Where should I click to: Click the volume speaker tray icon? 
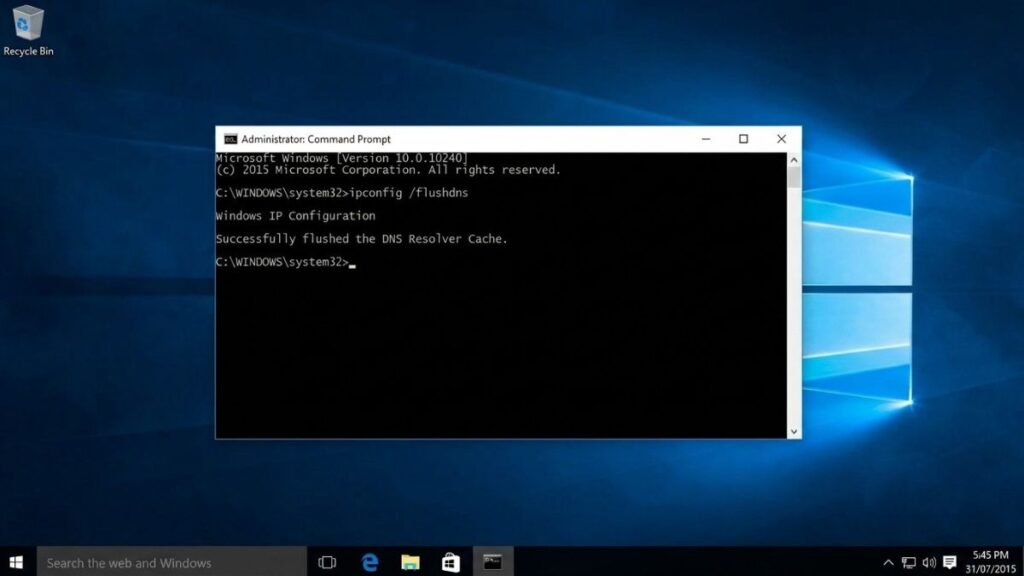(929, 562)
